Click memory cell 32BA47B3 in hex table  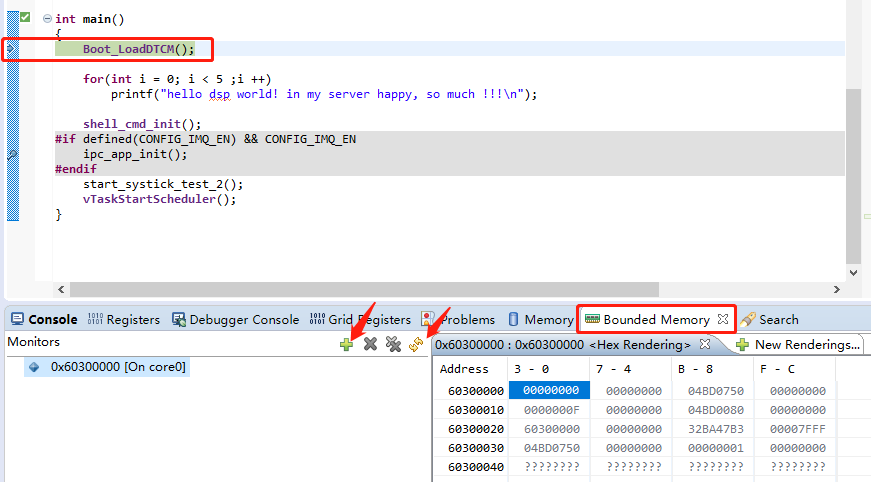tap(716, 429)
